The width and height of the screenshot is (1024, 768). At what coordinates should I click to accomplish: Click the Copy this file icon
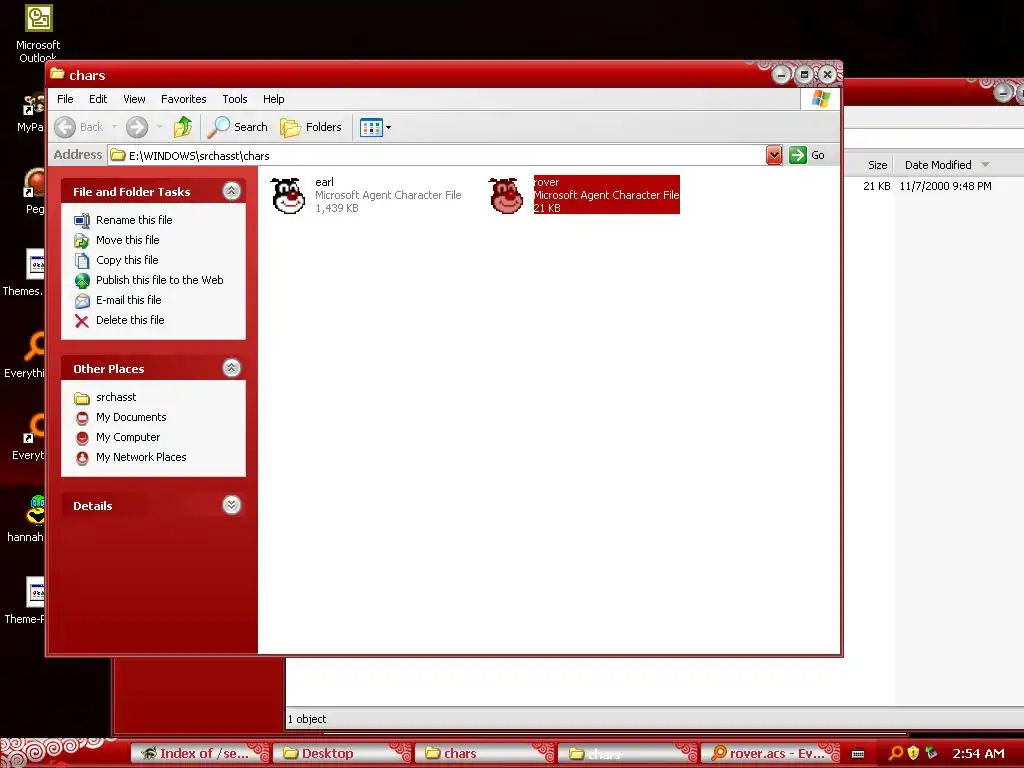tap(82, 261)
